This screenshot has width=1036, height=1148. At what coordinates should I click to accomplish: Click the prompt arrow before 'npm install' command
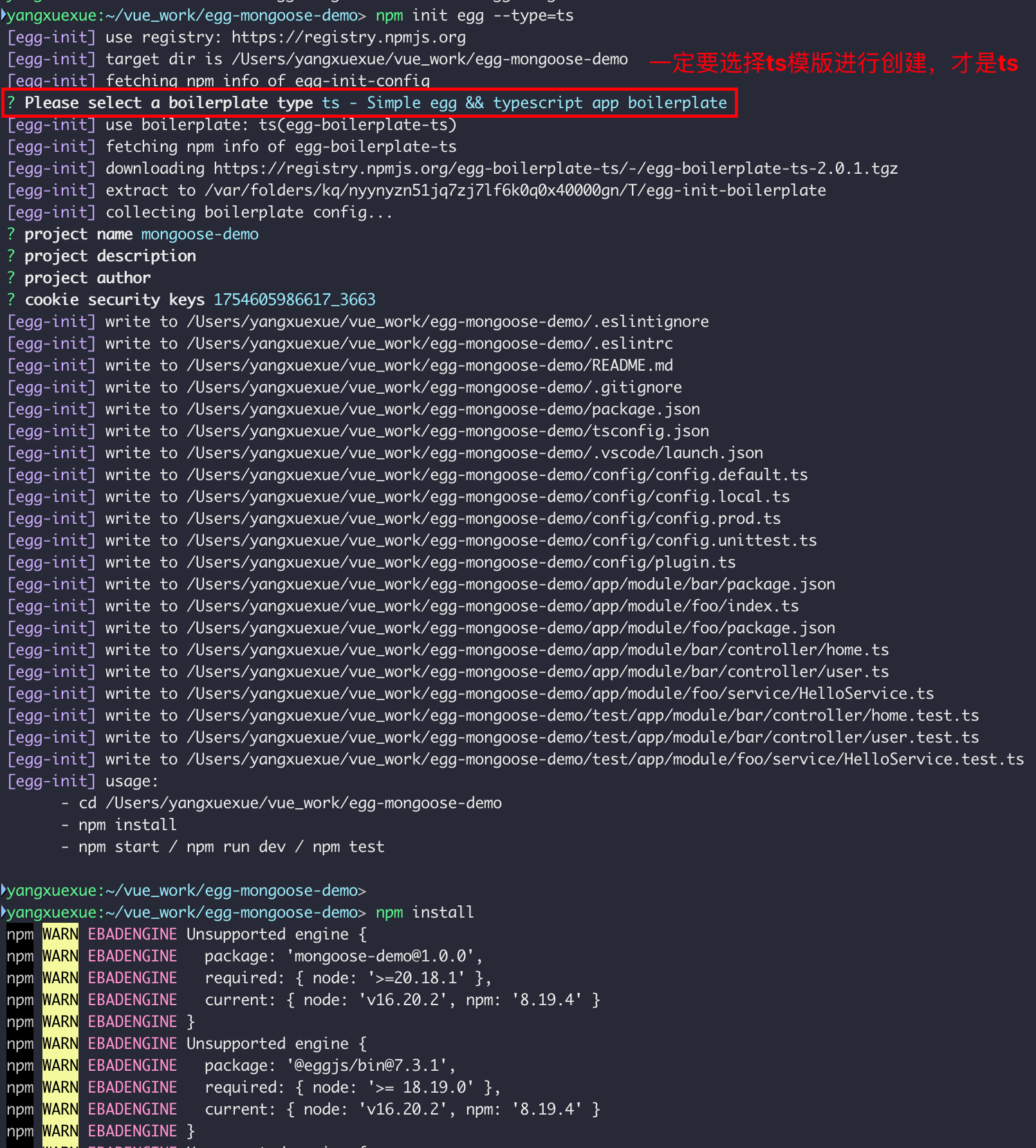[x=4, y=912]
